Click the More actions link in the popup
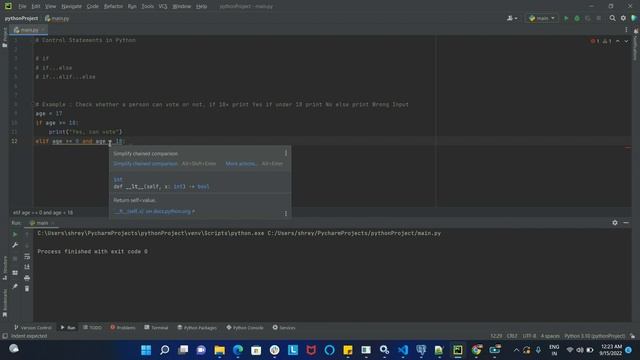 pyautogui.click(x=240, y=164)
